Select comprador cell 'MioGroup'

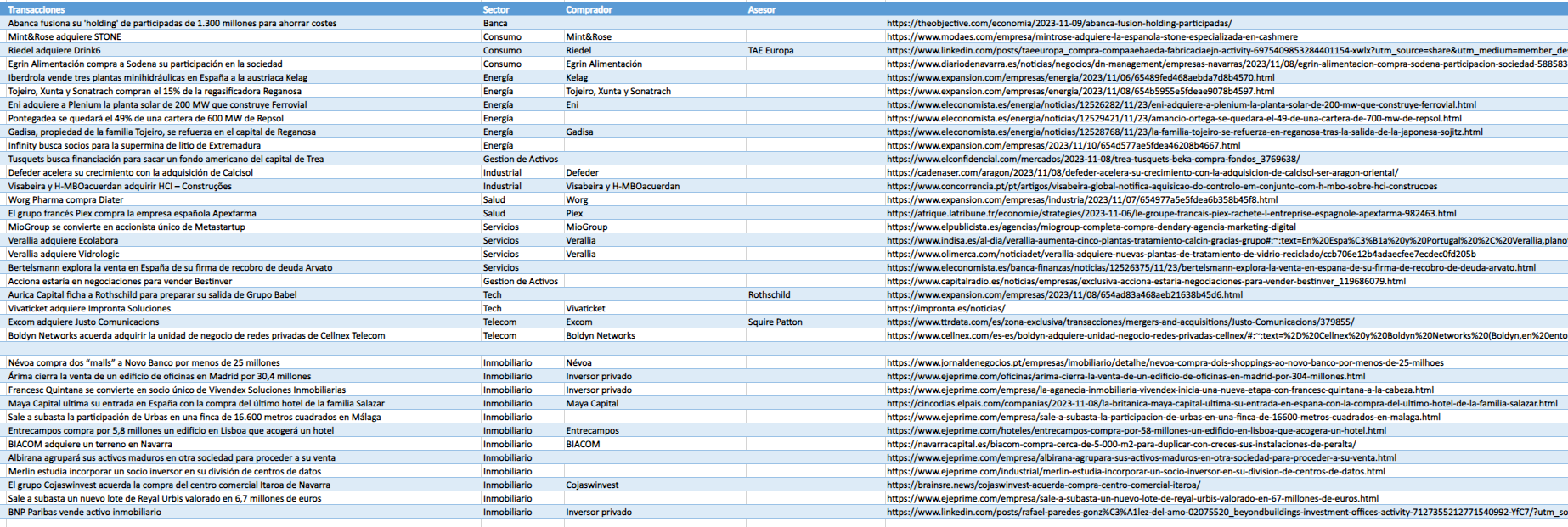tap(587, 227)
